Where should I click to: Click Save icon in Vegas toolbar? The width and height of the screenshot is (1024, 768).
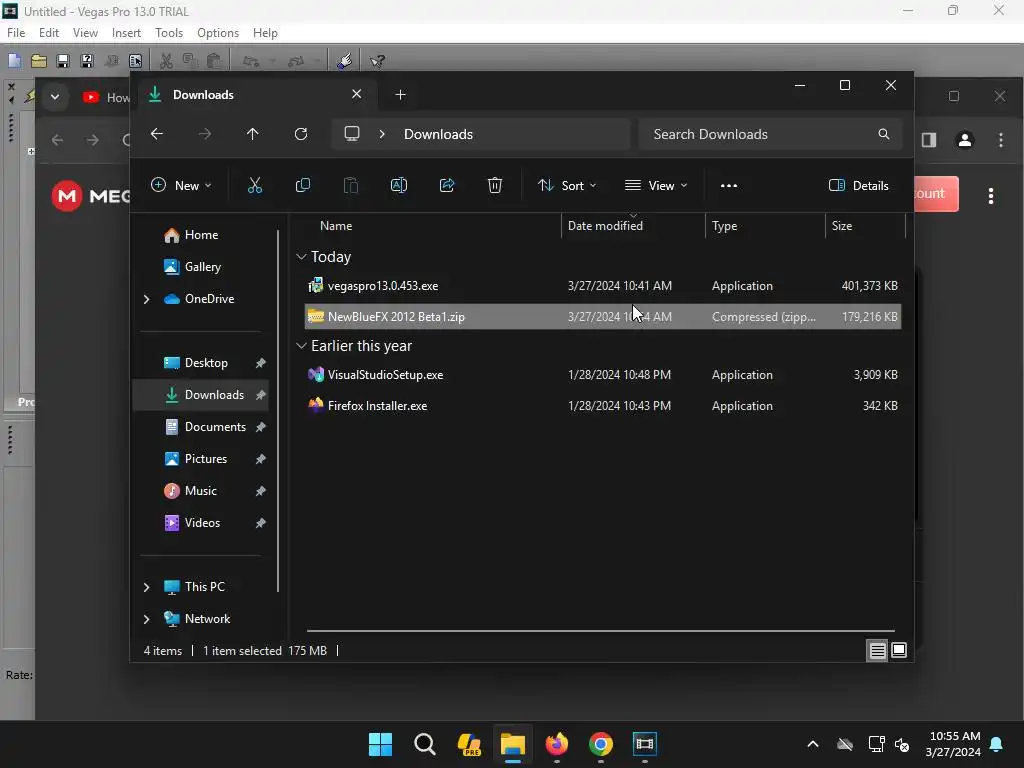(63, 61)
